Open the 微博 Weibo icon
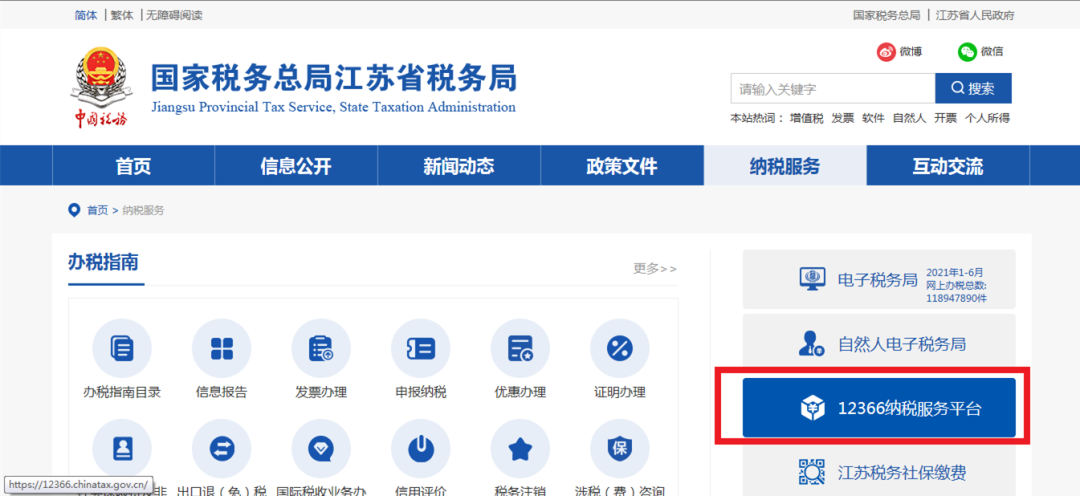1080x496 pixels. (x=886, y=52)
